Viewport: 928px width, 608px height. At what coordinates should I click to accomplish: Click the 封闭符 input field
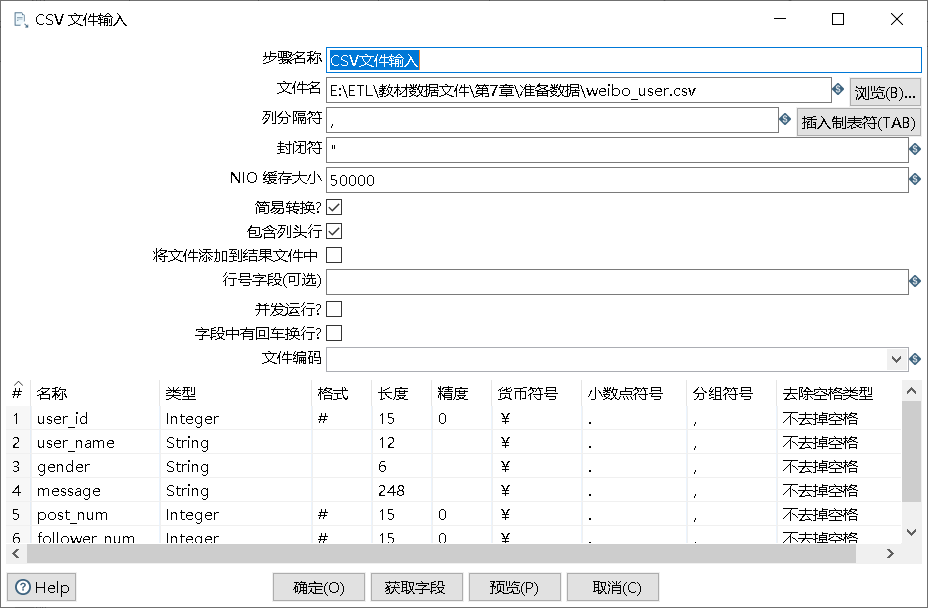tap(617, 150)
